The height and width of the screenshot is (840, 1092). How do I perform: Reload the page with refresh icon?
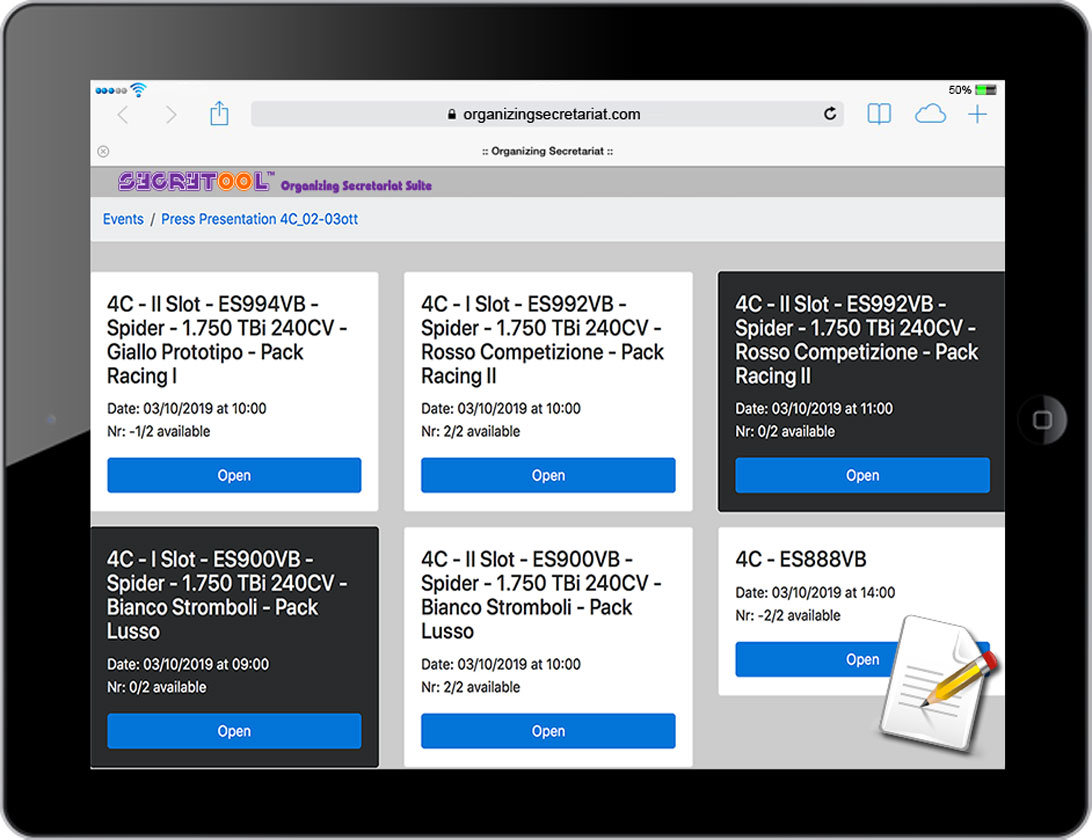point(829,114)
